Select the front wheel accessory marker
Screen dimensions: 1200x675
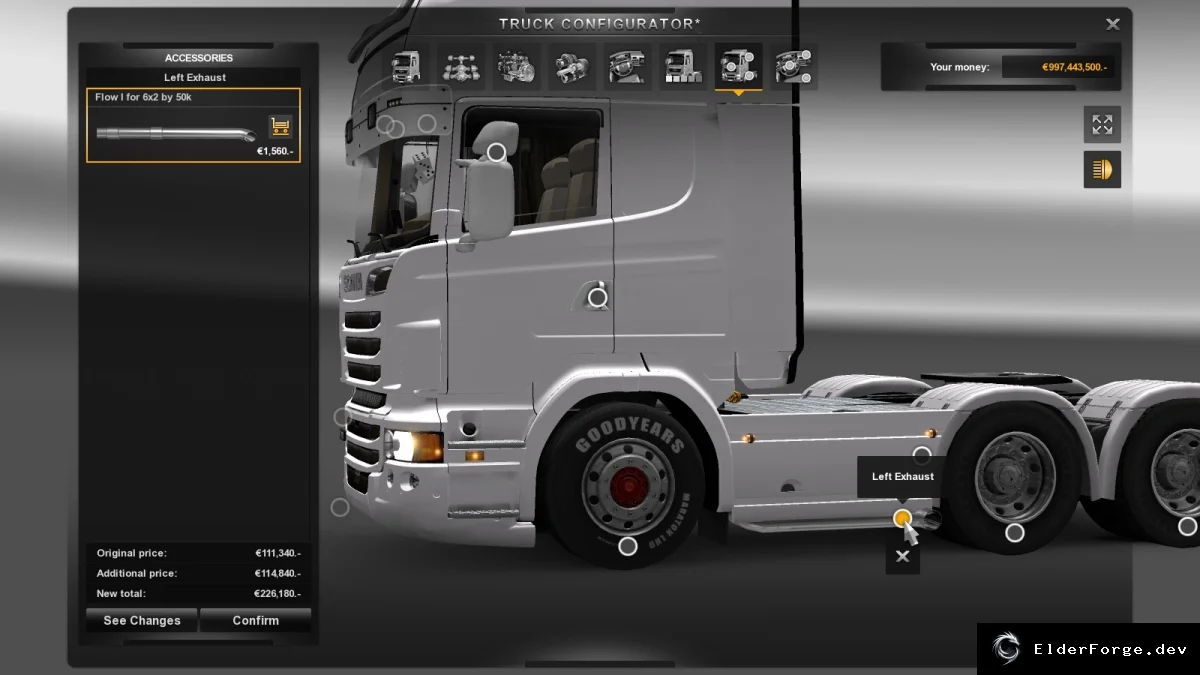pos(628,546)
